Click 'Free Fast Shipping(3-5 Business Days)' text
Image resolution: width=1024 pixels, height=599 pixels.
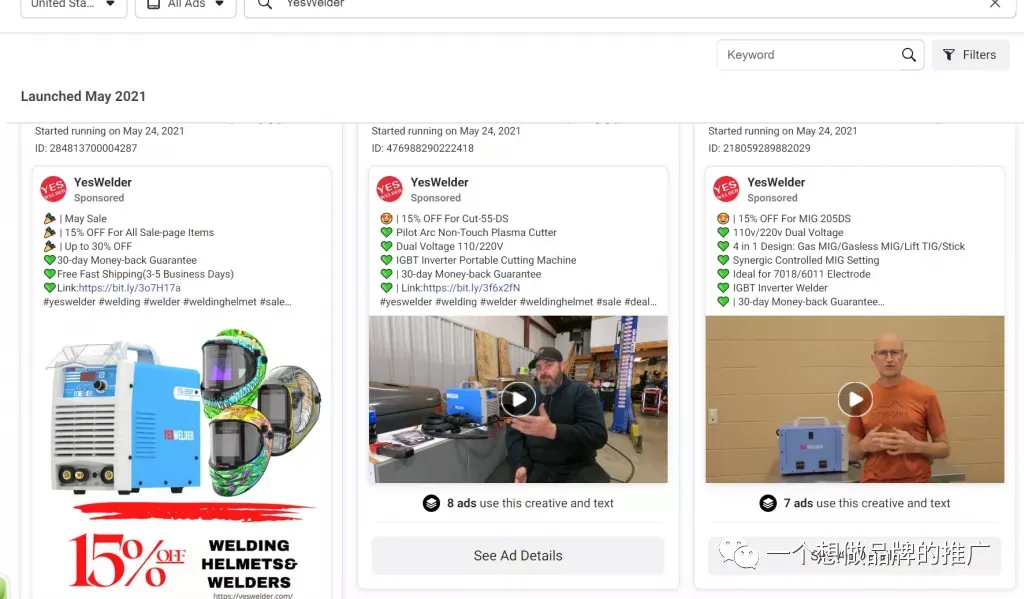click(145, 274)
